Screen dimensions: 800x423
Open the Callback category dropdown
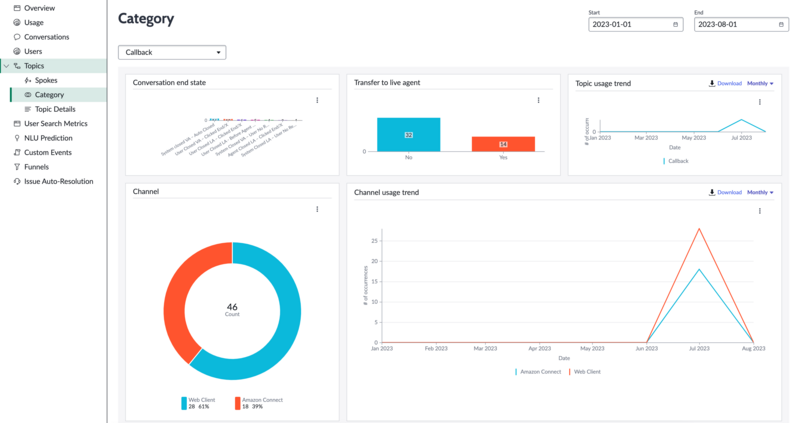point(172,53)
